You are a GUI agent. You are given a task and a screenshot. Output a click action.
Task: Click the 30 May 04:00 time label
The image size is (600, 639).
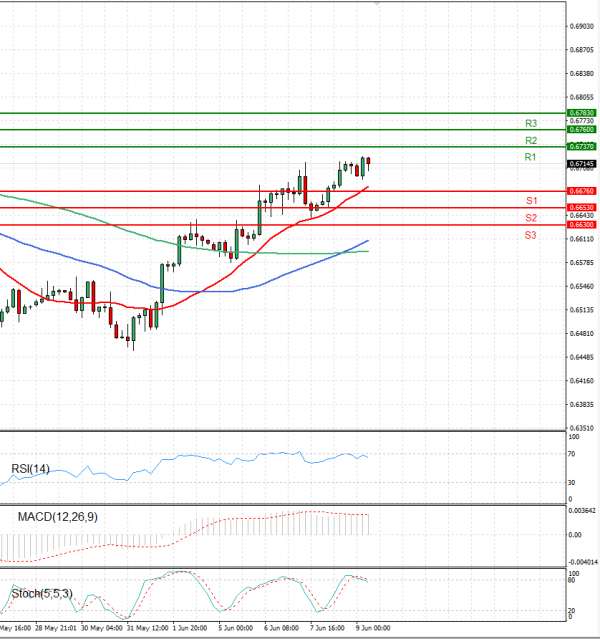click(x=102, y=628)
